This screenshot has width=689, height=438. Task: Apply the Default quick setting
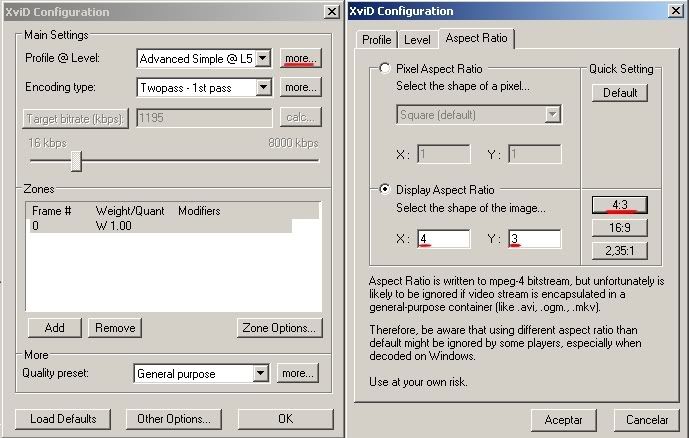point(620,93)
